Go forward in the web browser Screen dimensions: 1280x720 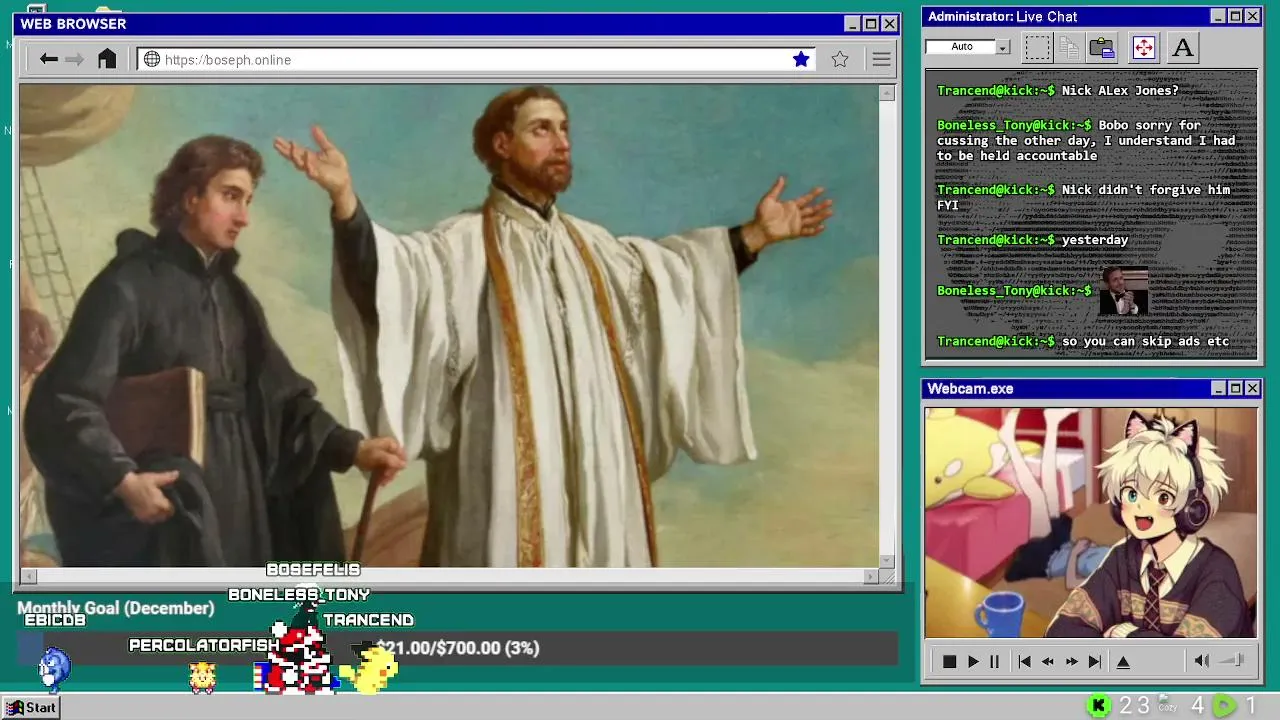(x=74, y=59)
